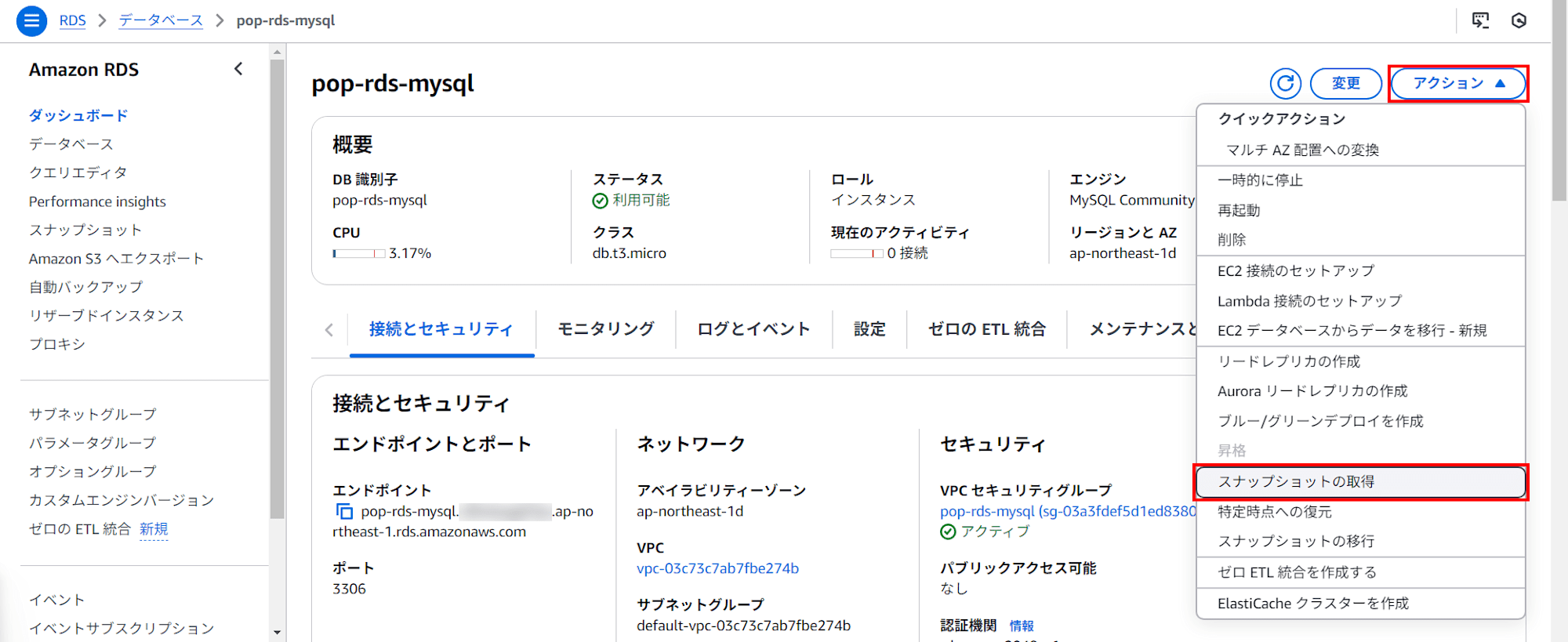Open サブネットグループ in sidebar

pos(93,414)
